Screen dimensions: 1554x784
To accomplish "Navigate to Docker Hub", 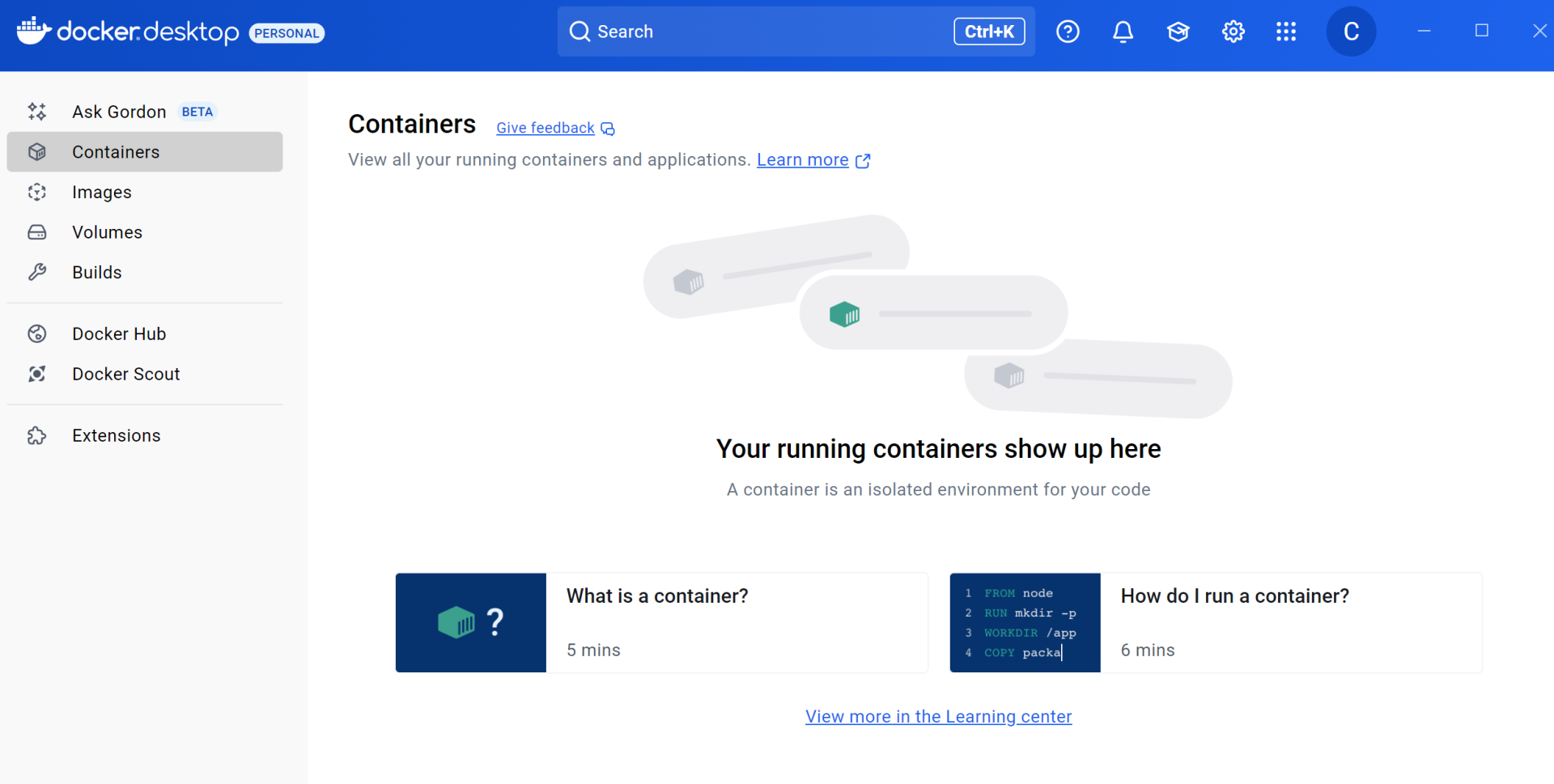I will (x=119, y=334).
